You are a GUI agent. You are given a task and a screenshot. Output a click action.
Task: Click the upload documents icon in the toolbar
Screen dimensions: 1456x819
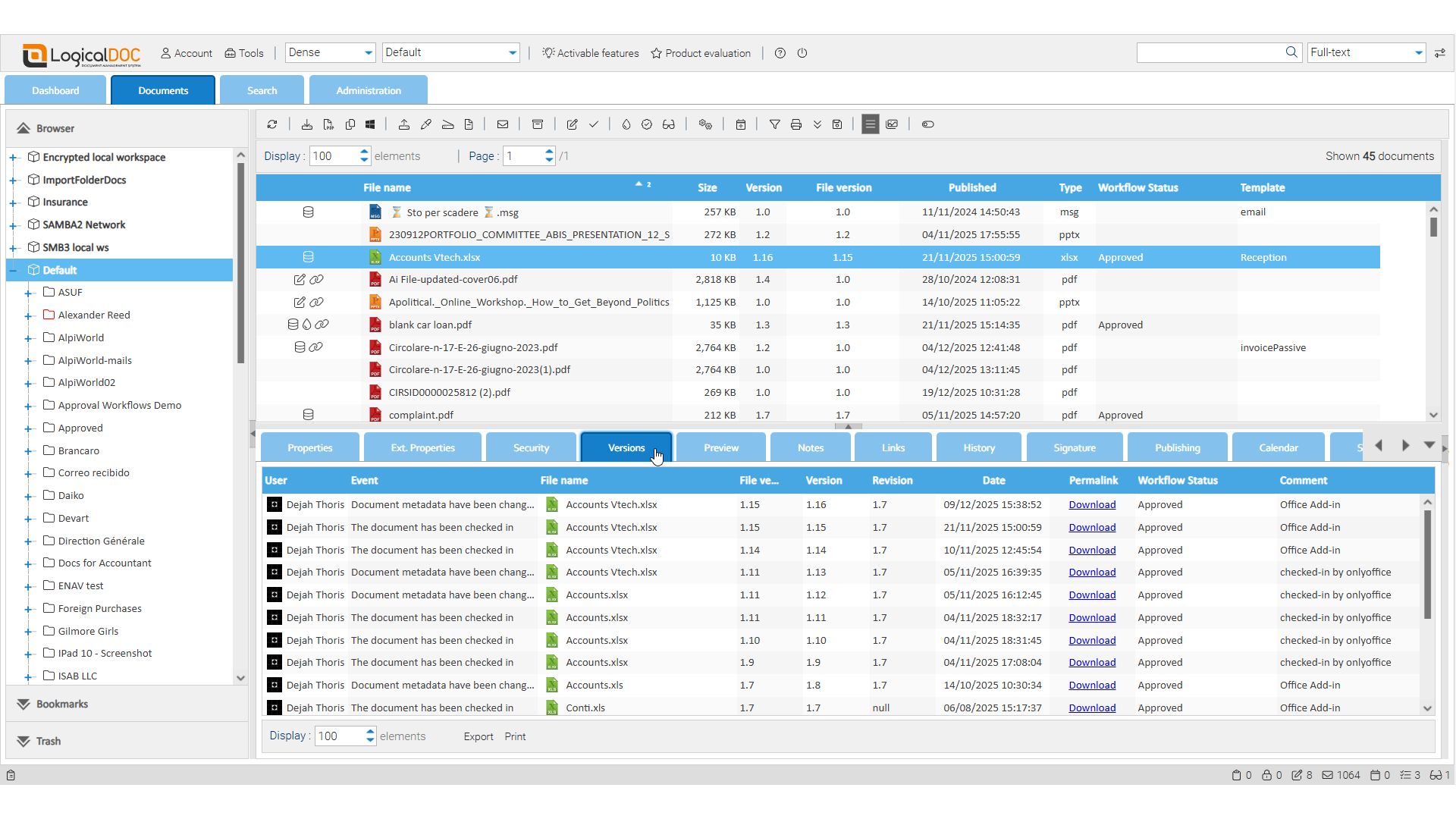[x=404, y=124]
